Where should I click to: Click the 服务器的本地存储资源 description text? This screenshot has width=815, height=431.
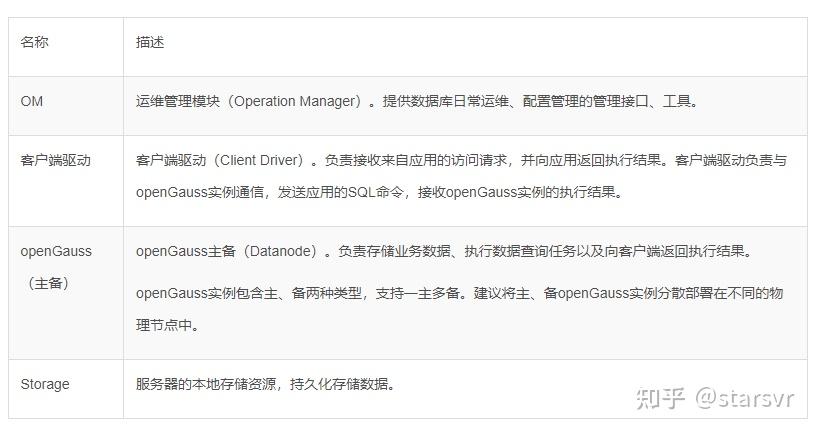coord(205,384)
